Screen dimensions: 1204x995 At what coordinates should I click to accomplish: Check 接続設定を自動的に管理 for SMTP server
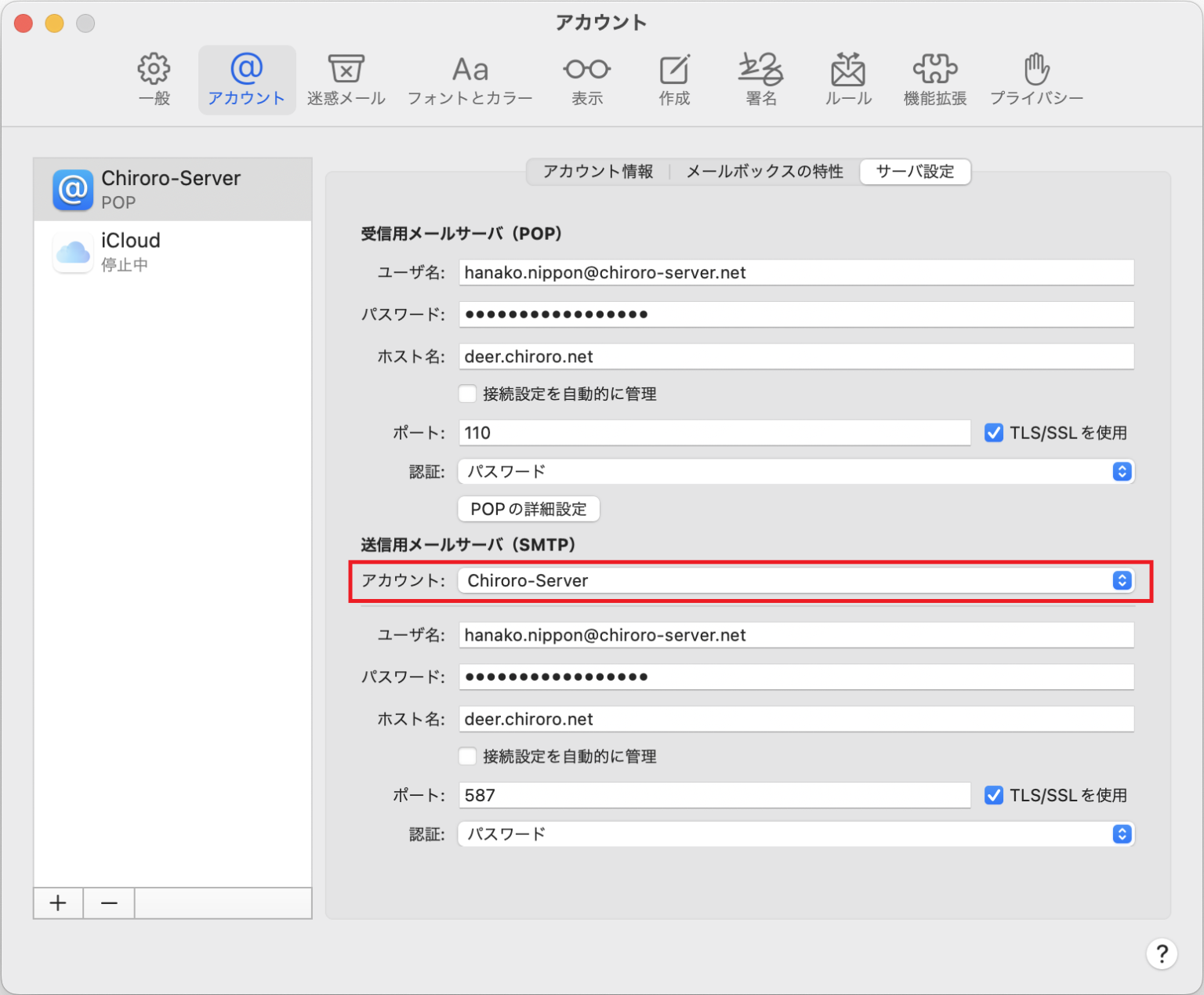click(x=467, y=756)
